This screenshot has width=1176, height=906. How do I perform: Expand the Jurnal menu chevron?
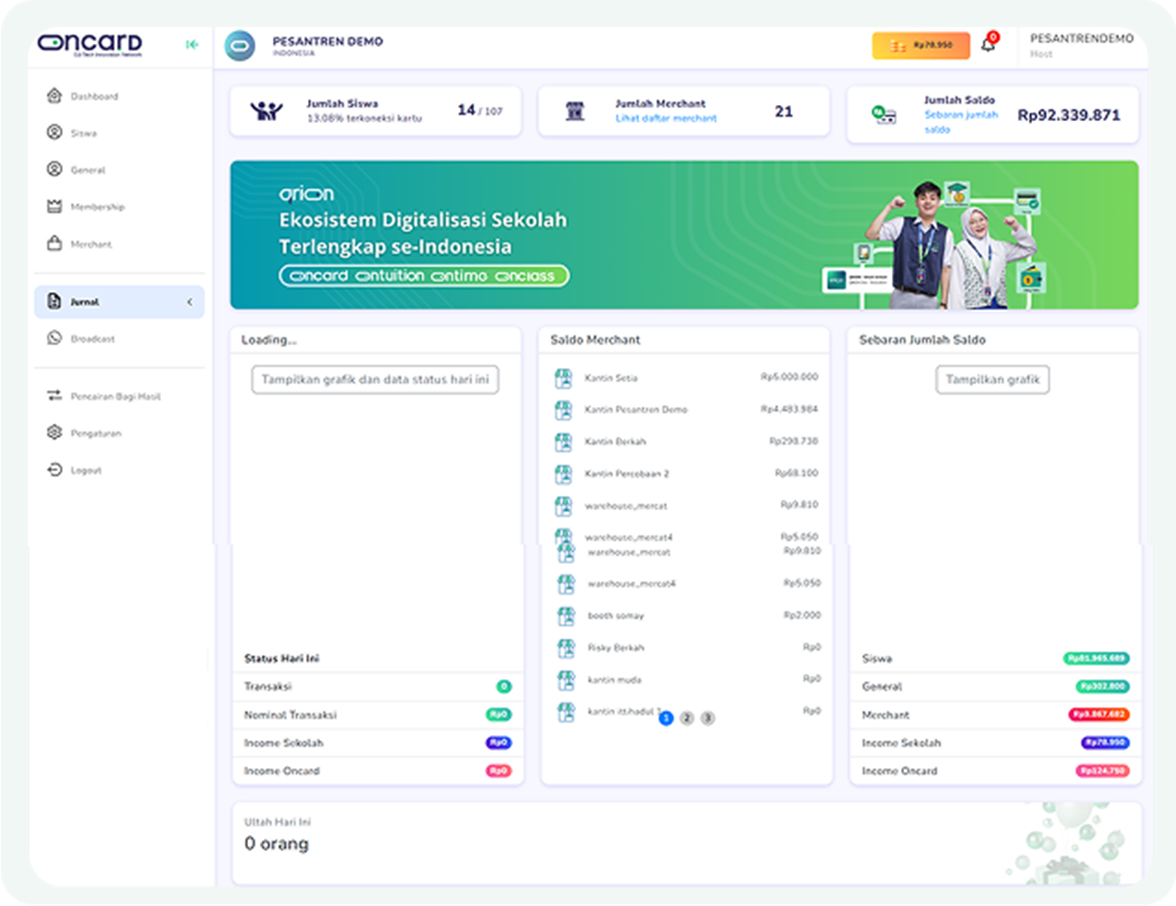pyautogui.click(x=190, y=302)
